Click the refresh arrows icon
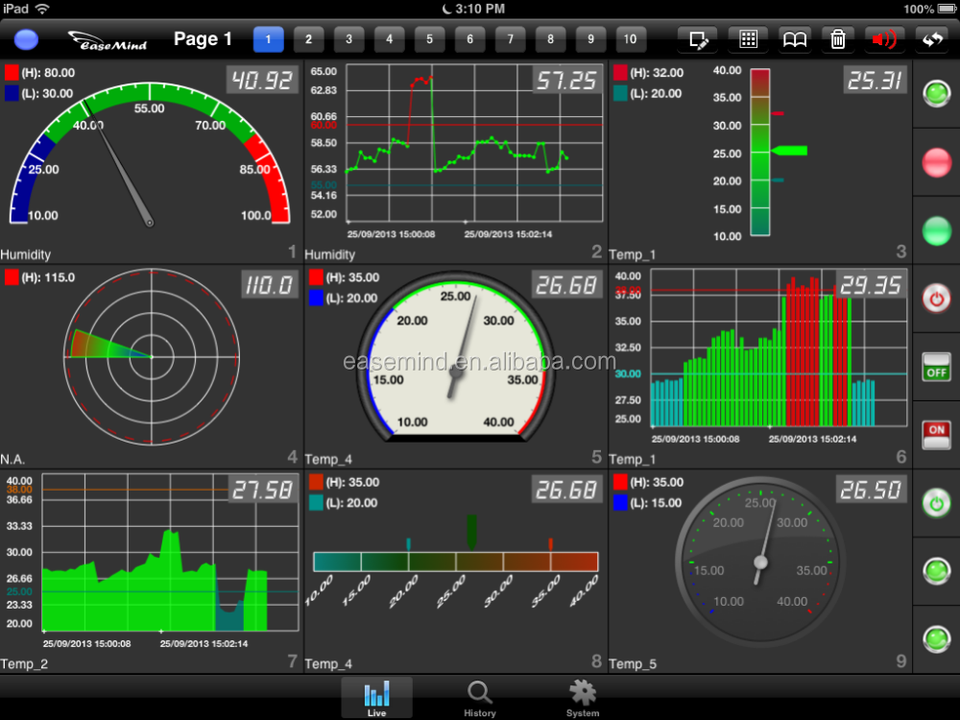 point(931,40)
